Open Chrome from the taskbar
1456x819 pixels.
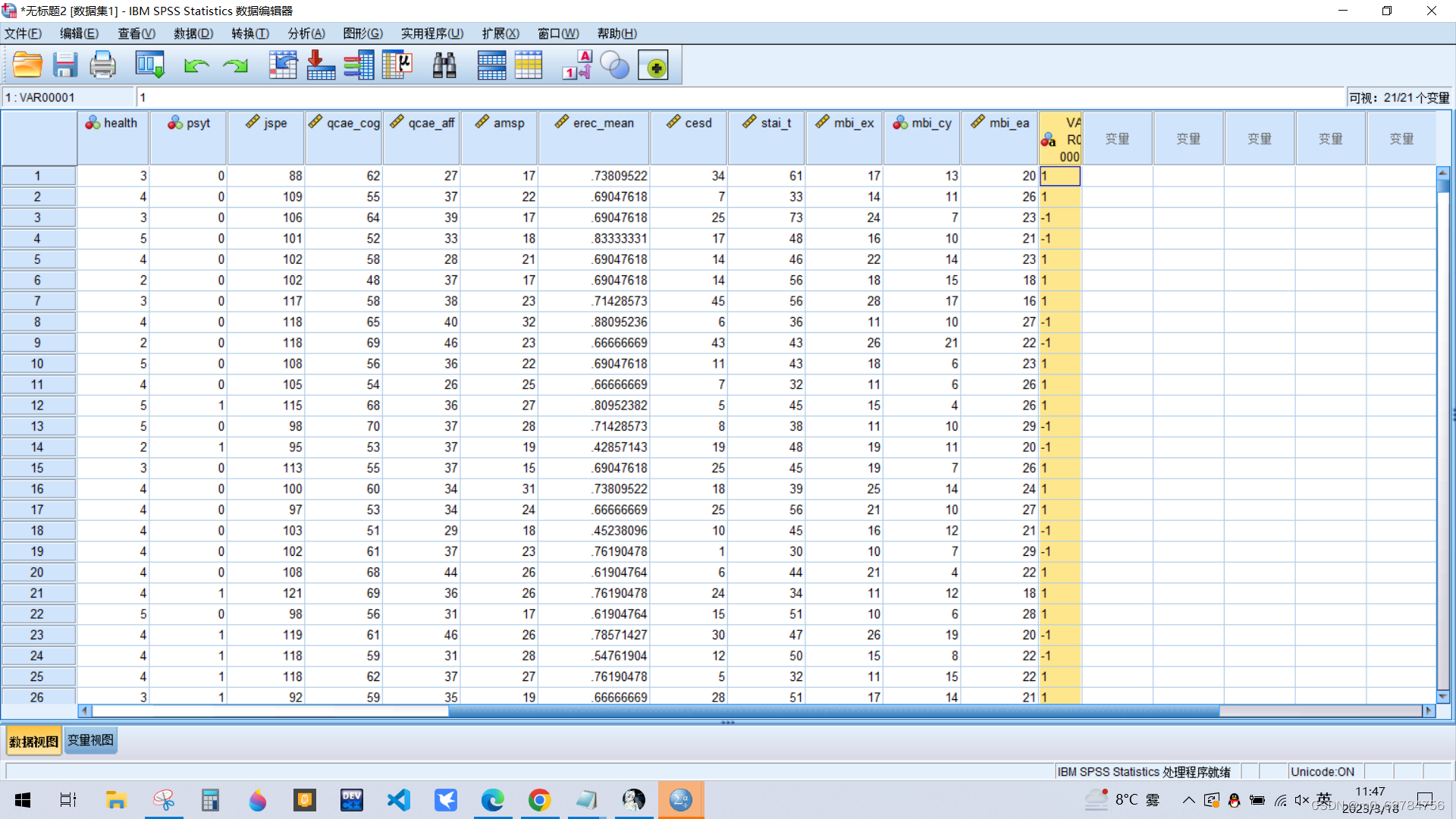point(539,800)
